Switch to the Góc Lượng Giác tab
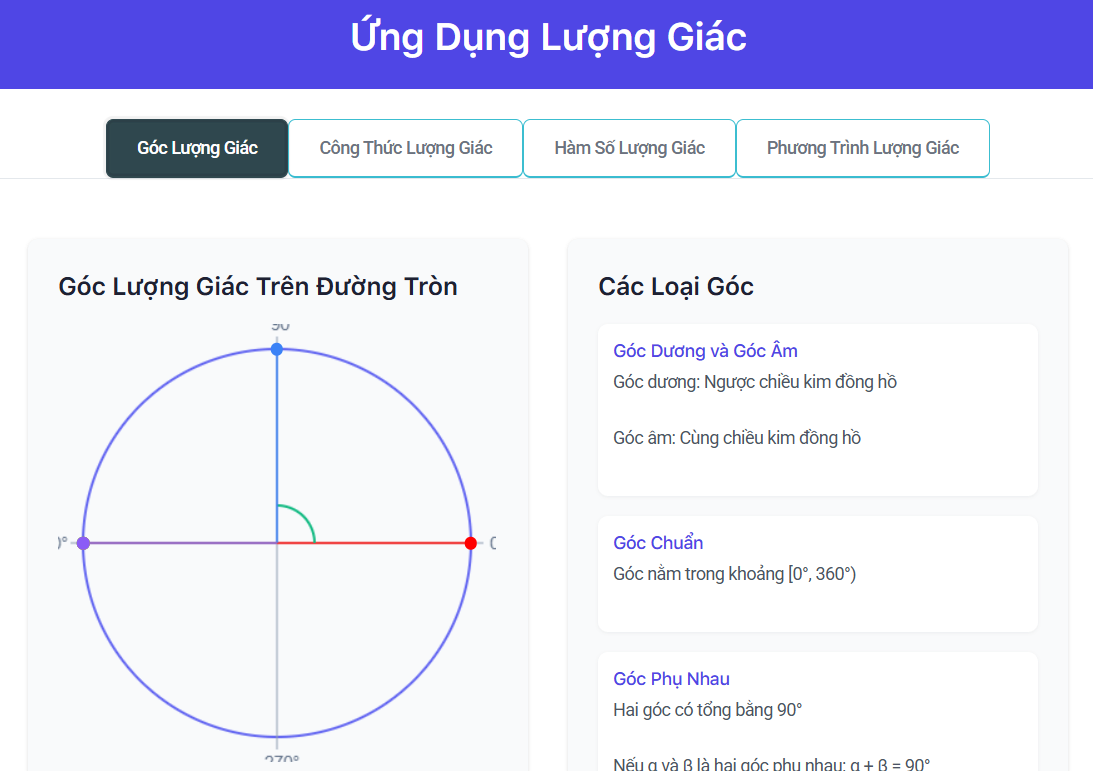 pyautogui.click(x=197, y=148)
